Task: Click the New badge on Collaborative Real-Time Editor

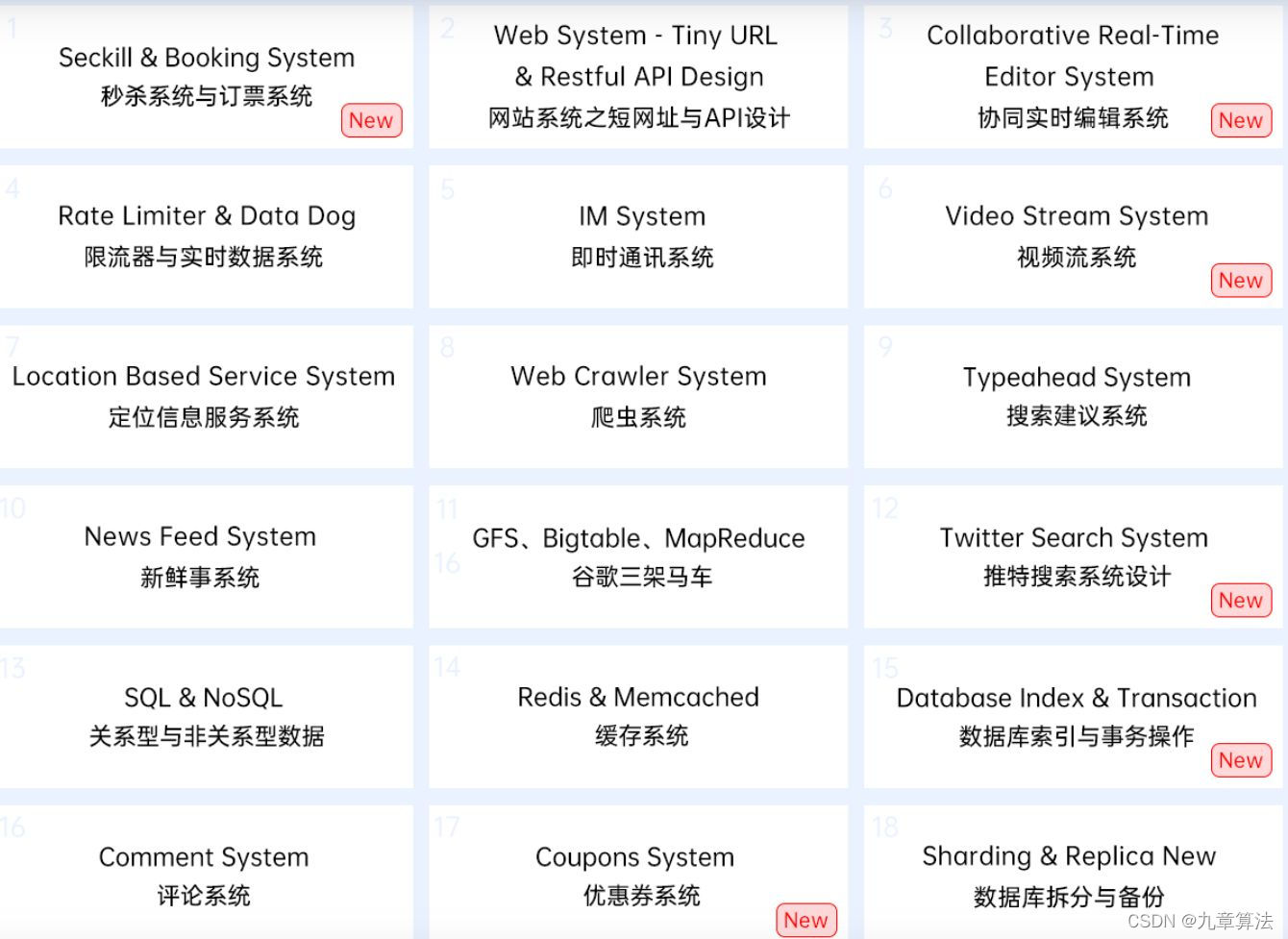Action: (1241, 120)
